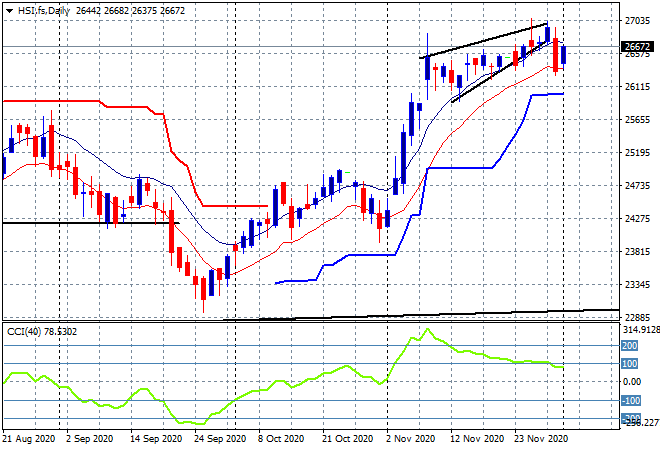Click the 25195 price axis label
This screenshot has width=660, height=450.
pos(637,152)
